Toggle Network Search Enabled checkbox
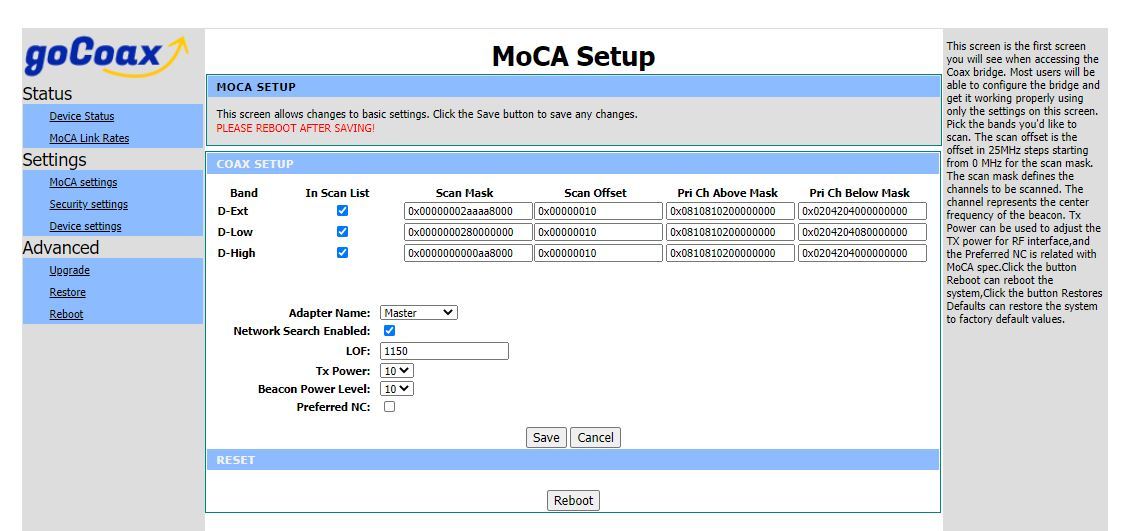Image resolution: width=1134 pixels, height=531 pixels. (389, 331)
